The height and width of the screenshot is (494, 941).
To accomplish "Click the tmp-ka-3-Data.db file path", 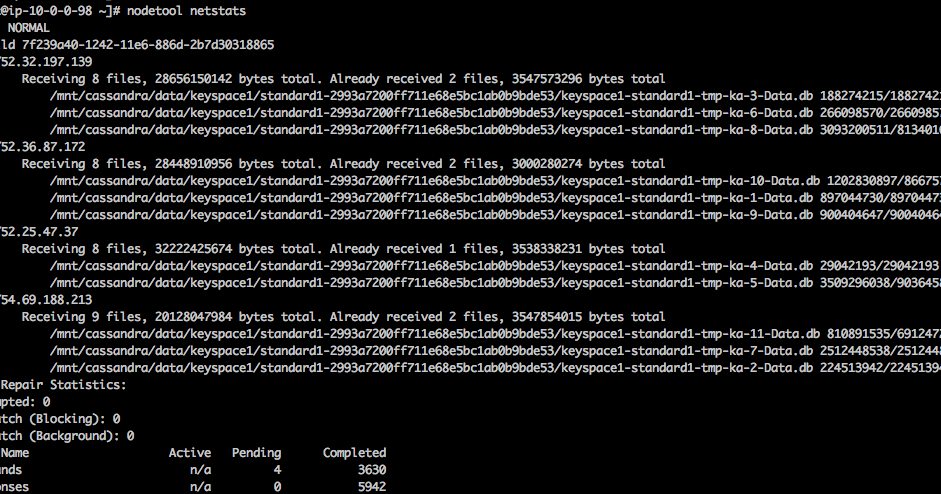I will point(431,96).
